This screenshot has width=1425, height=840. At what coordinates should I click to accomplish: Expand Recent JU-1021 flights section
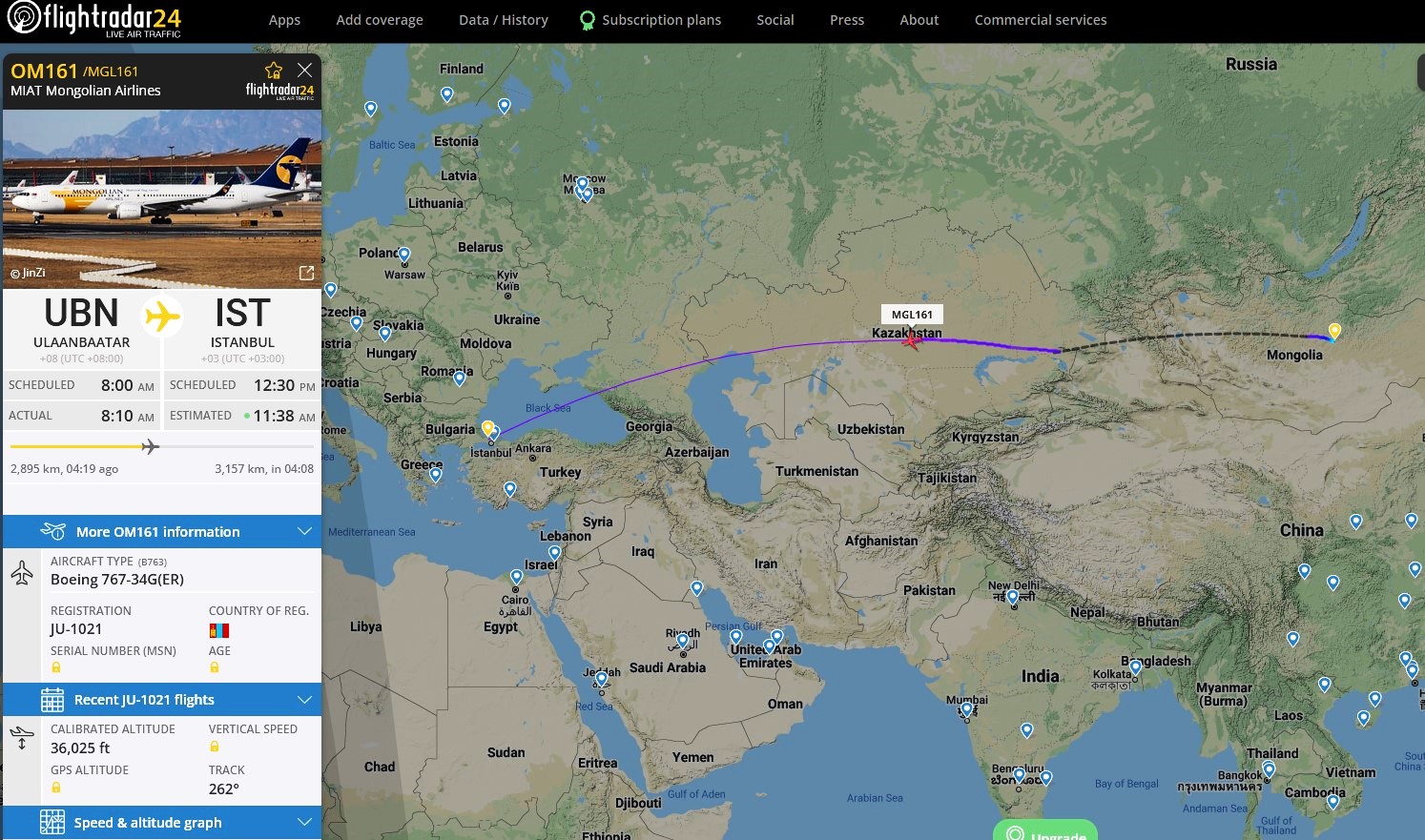pos(162,700)
